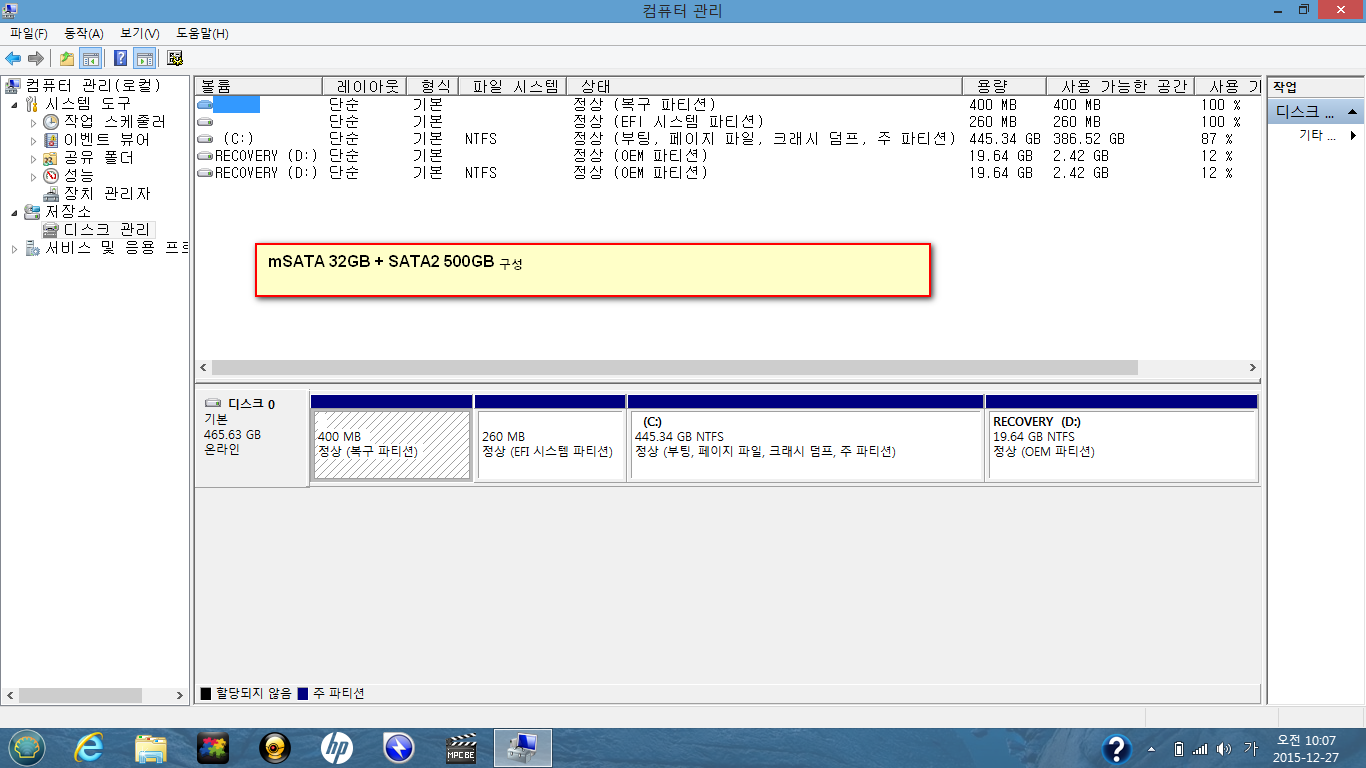Select the RECOVERY (D:) 19.64 GB partition block
The height and width of the screenshot is (768, 1366).
pyautogui.click(x=1121, y=437)
